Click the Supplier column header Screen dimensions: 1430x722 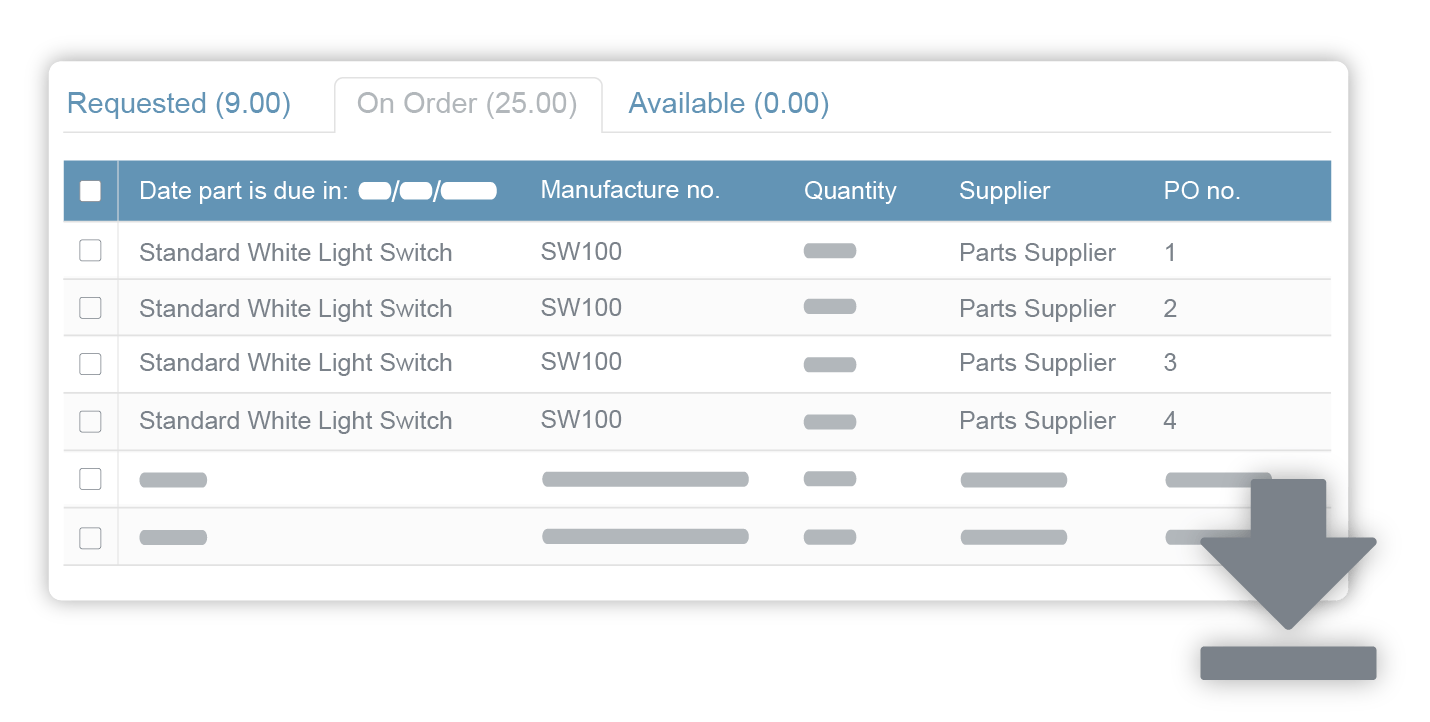tap(1004, 191)
